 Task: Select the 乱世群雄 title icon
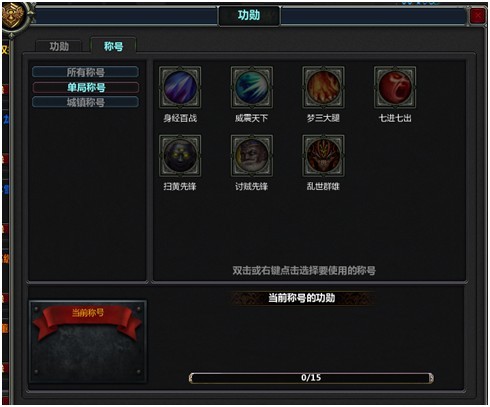point(323,156)
